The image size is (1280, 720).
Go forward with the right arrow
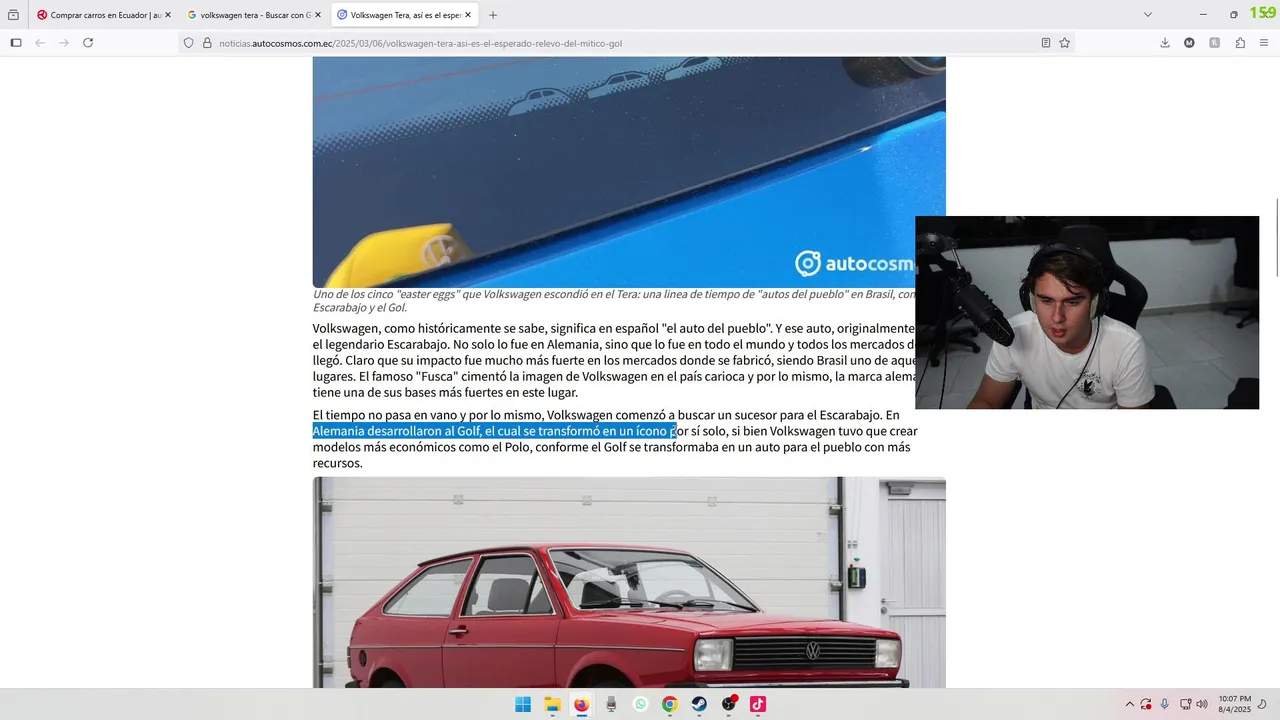(64, 43)
